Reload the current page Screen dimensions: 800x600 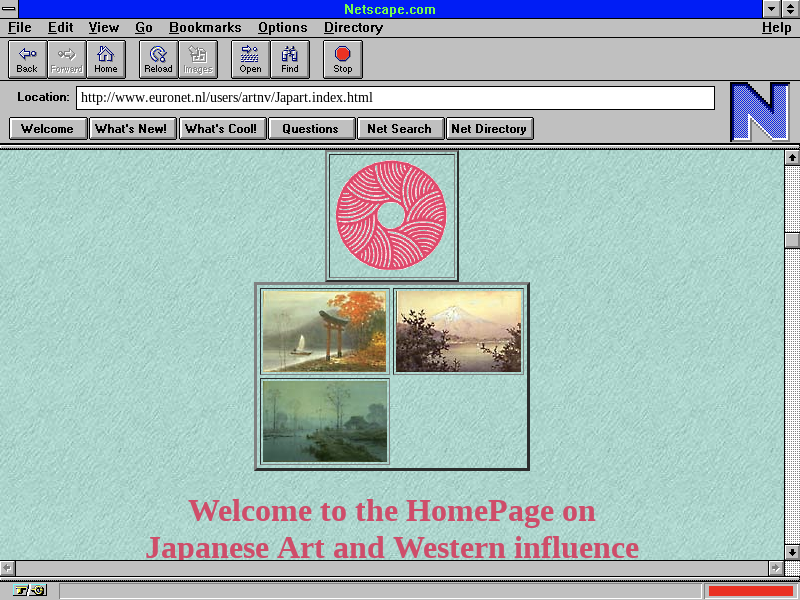(158, 60)
